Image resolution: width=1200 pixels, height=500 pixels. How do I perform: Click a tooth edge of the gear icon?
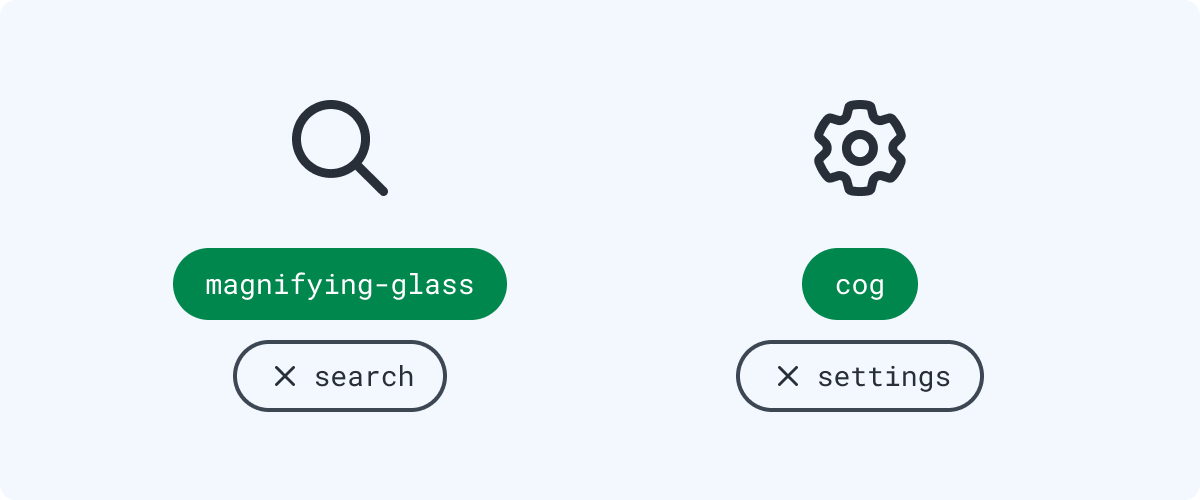click(860, 107)
